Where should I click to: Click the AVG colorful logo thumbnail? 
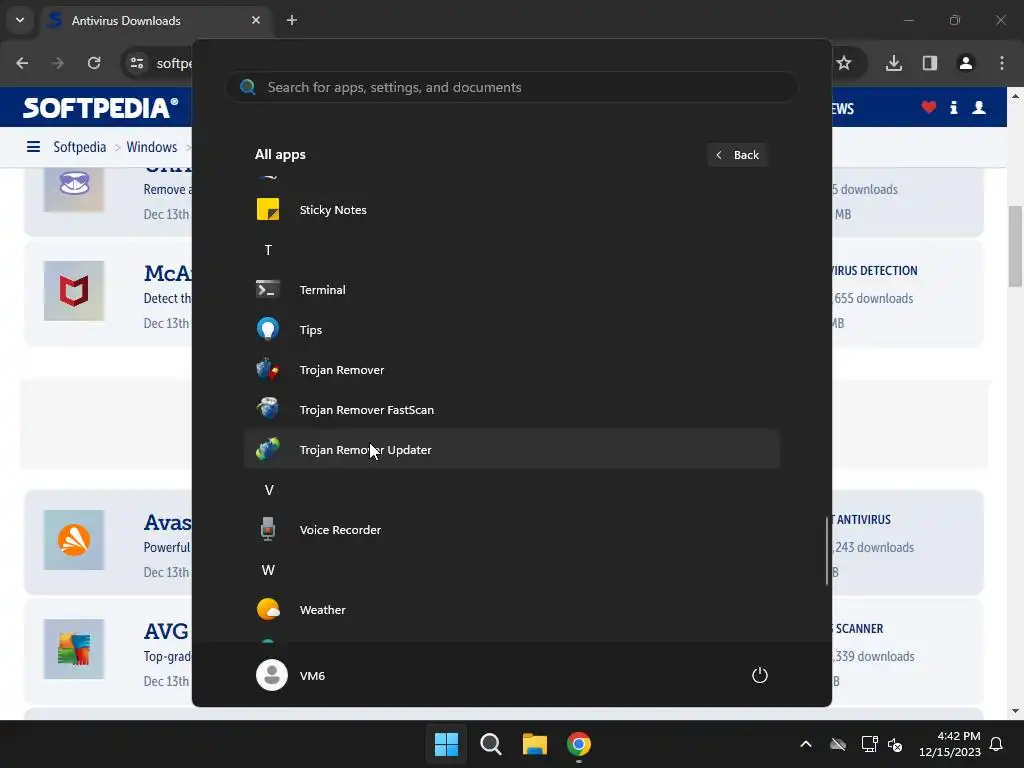click(74, 649)
